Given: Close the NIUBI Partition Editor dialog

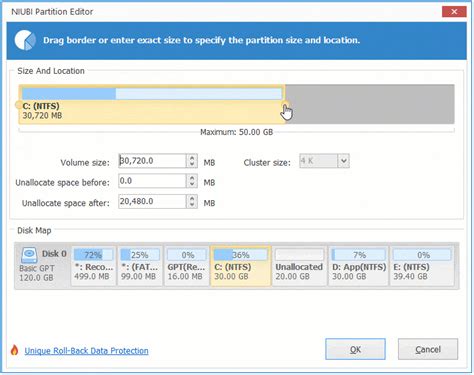Looking at the screenshot, I should click(454, 12).
